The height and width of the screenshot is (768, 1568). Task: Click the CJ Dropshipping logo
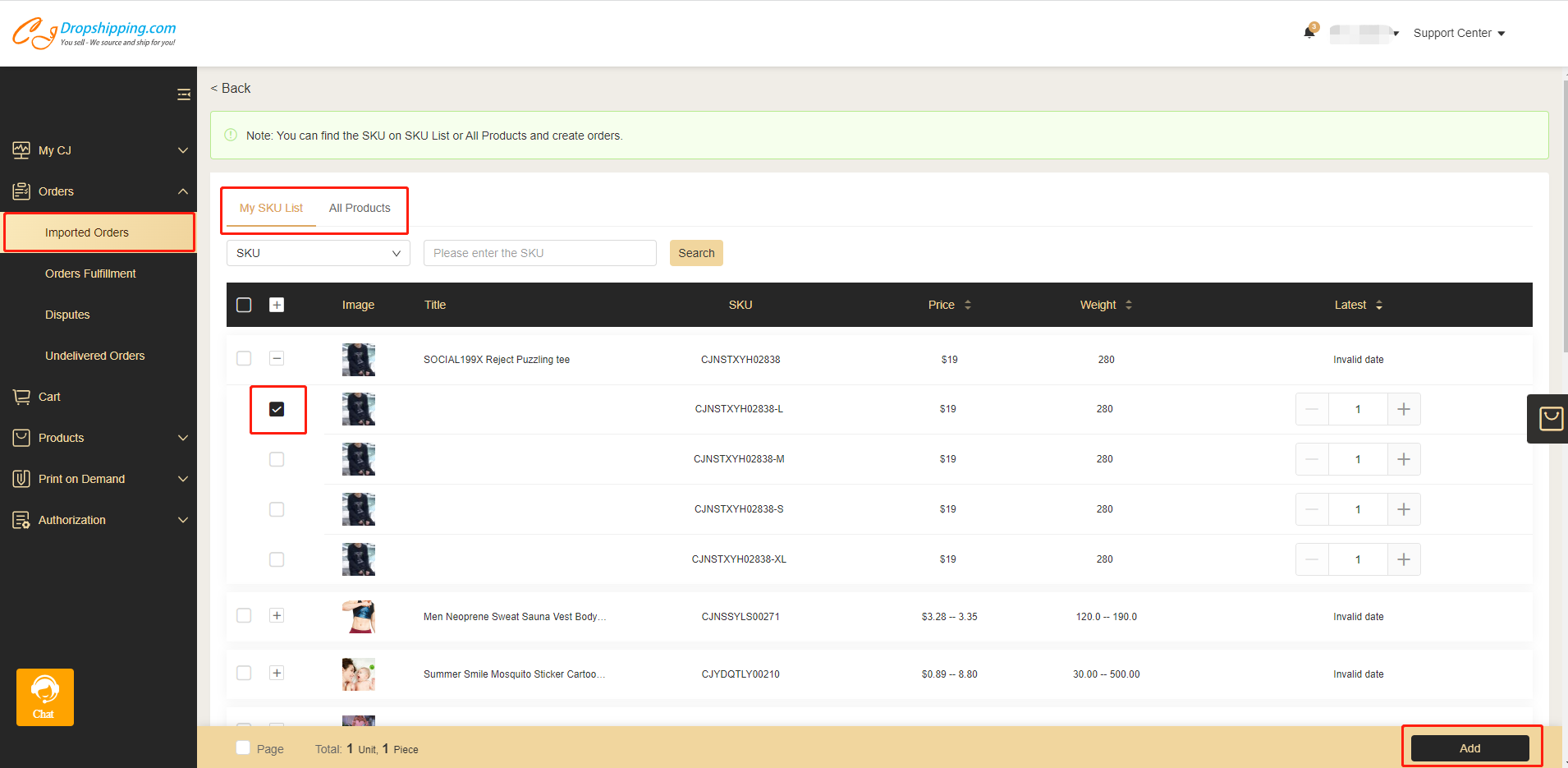click(x=94, y=33)
